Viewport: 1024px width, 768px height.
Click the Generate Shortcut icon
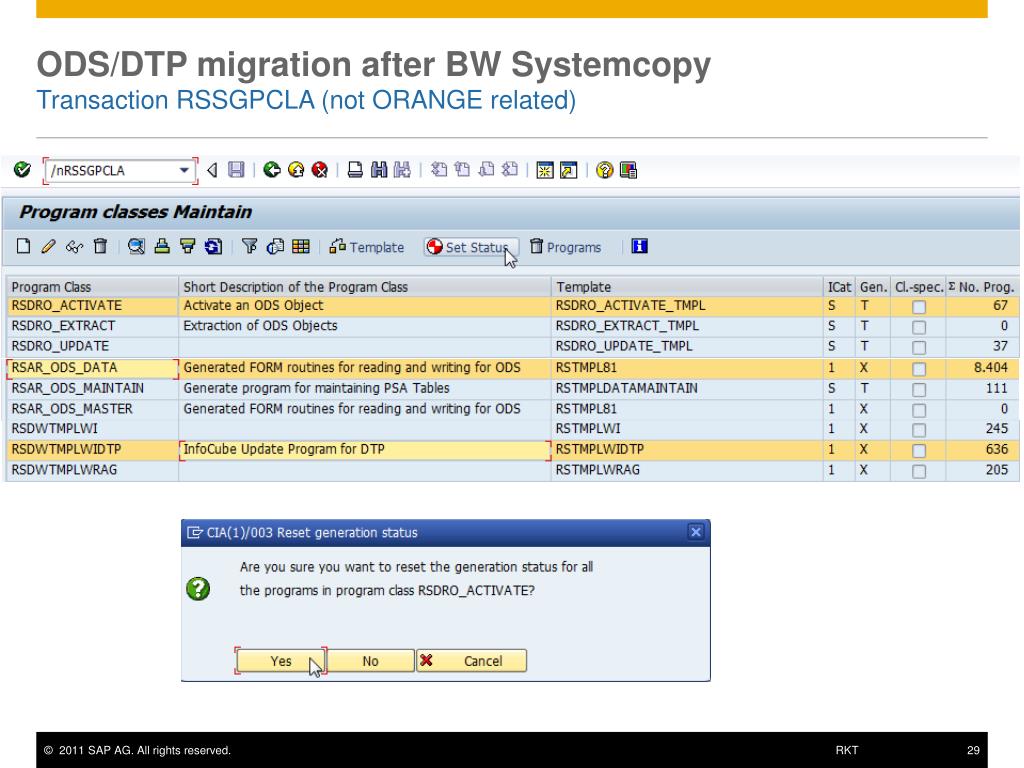(569, 170)
